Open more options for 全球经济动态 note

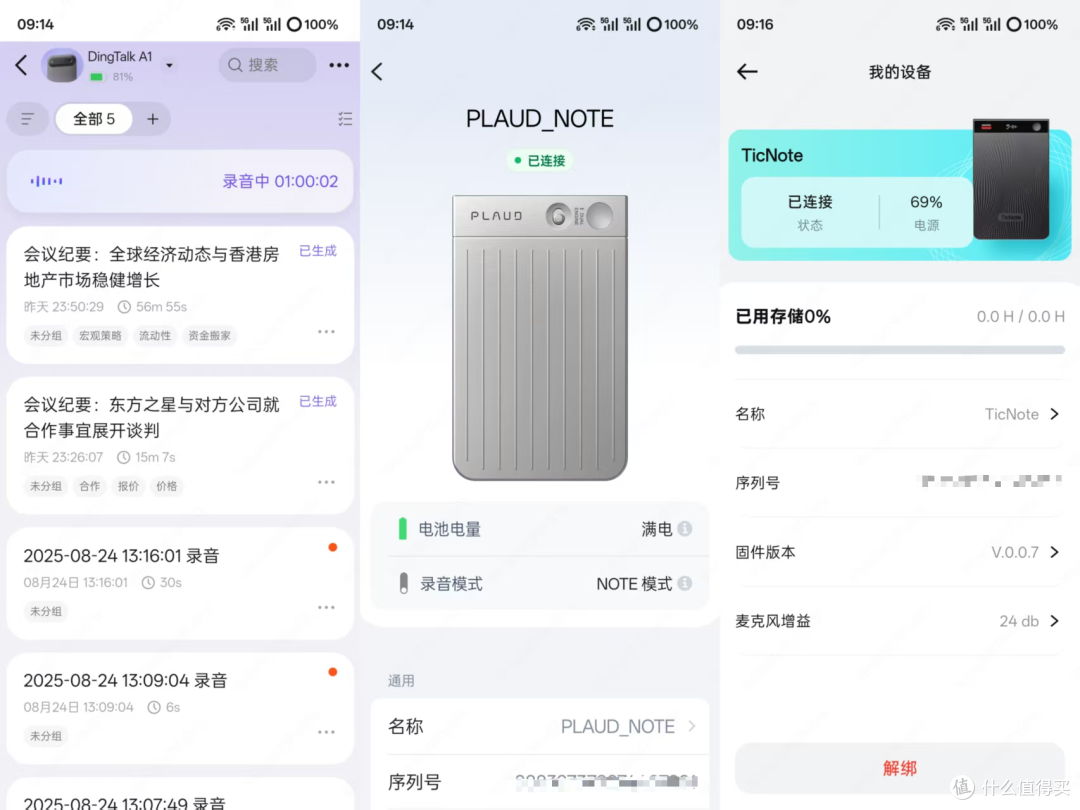(x=326, y=332)
